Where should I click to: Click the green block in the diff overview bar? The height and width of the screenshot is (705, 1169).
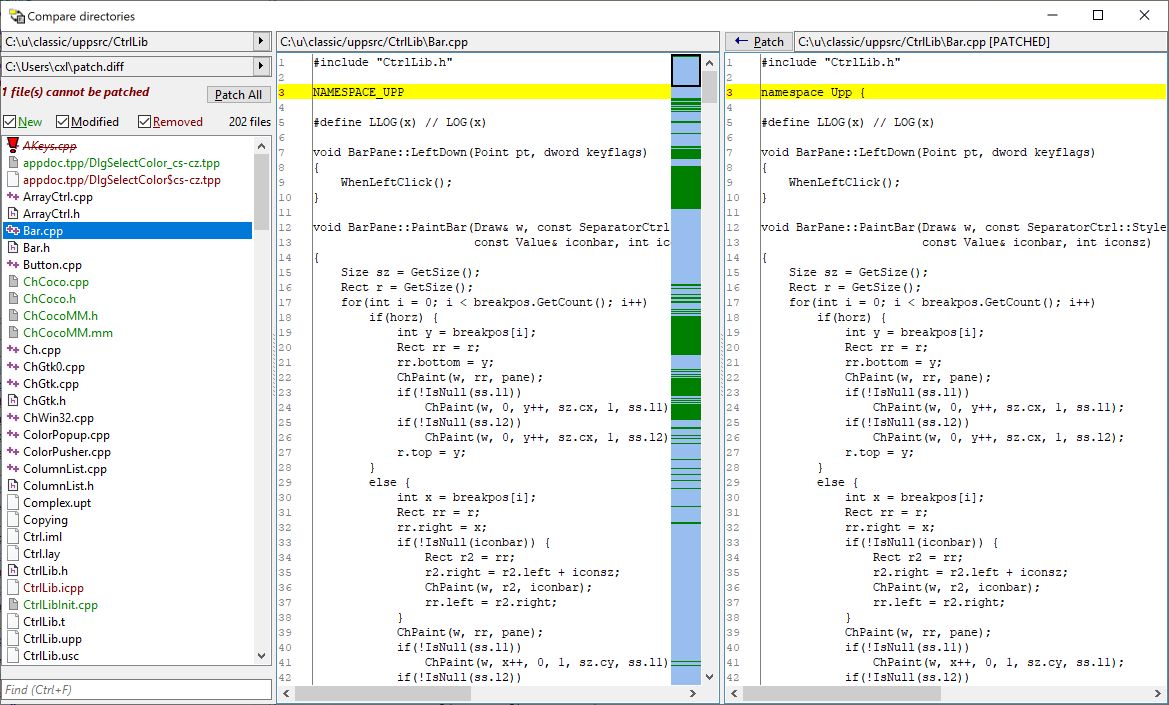[685, 188]
